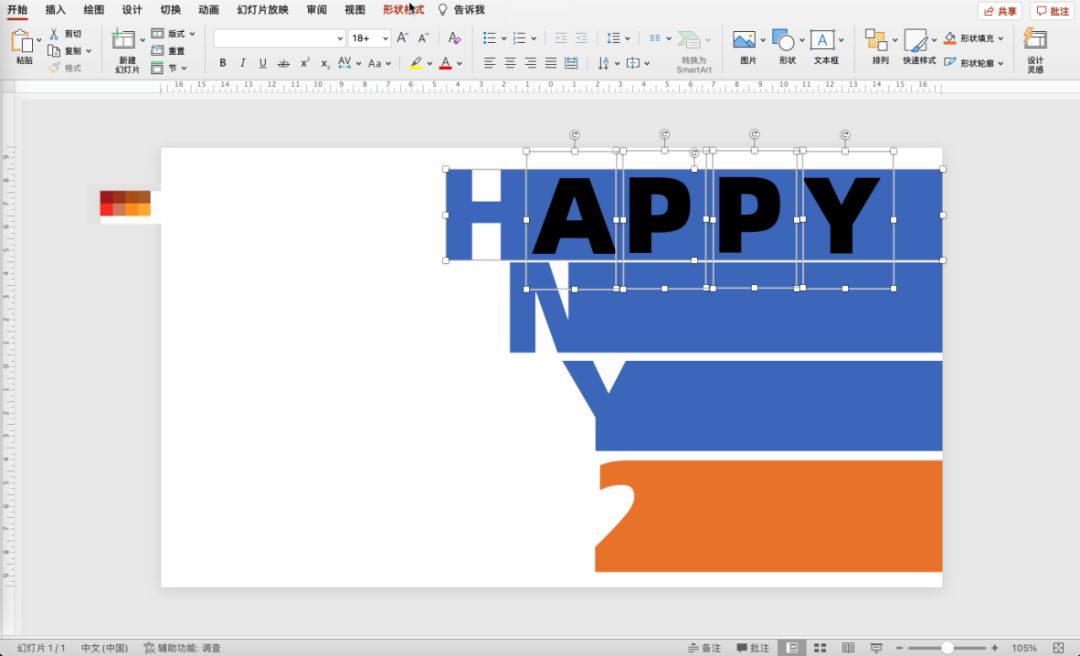Toggle underline formatting

263,63
